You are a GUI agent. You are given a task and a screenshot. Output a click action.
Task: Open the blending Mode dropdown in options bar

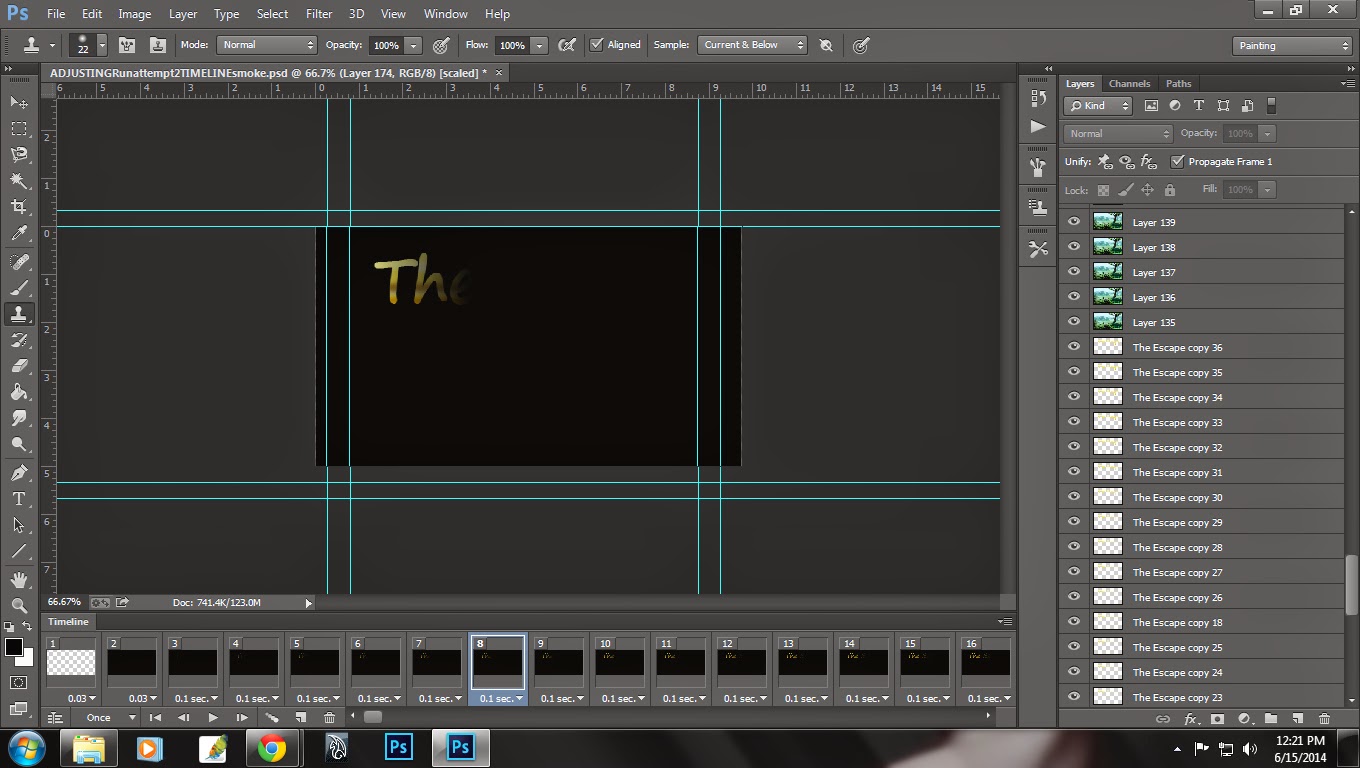coord(265,45)
